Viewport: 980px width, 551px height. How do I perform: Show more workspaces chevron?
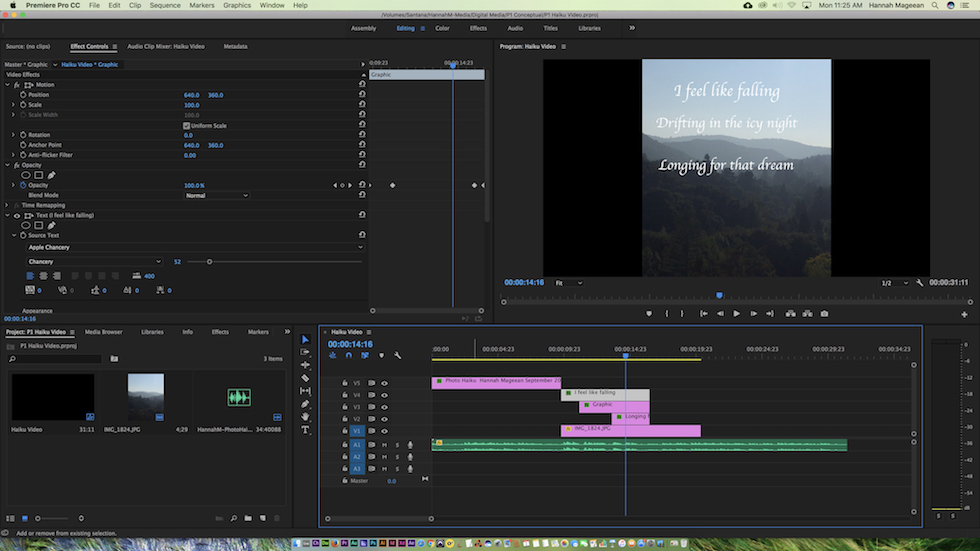632,28
